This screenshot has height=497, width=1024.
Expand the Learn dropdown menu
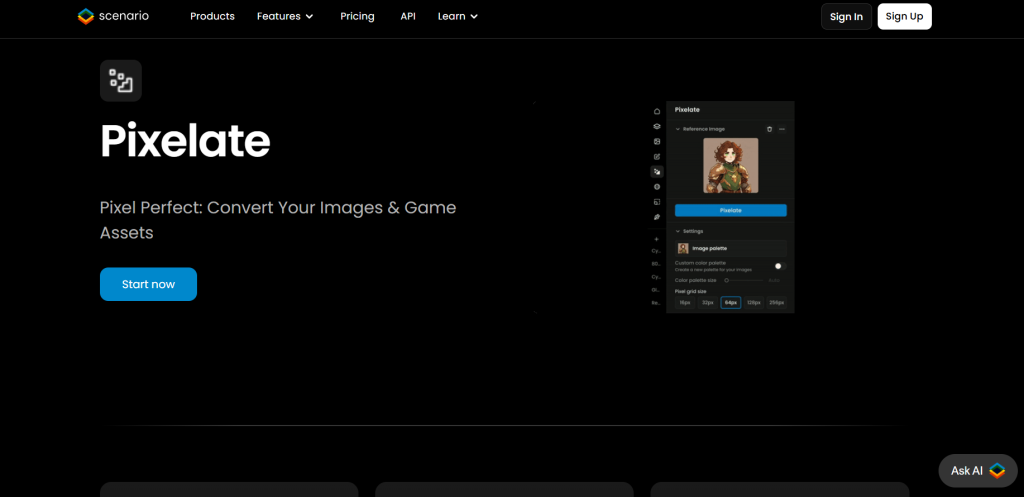(458, 16)
